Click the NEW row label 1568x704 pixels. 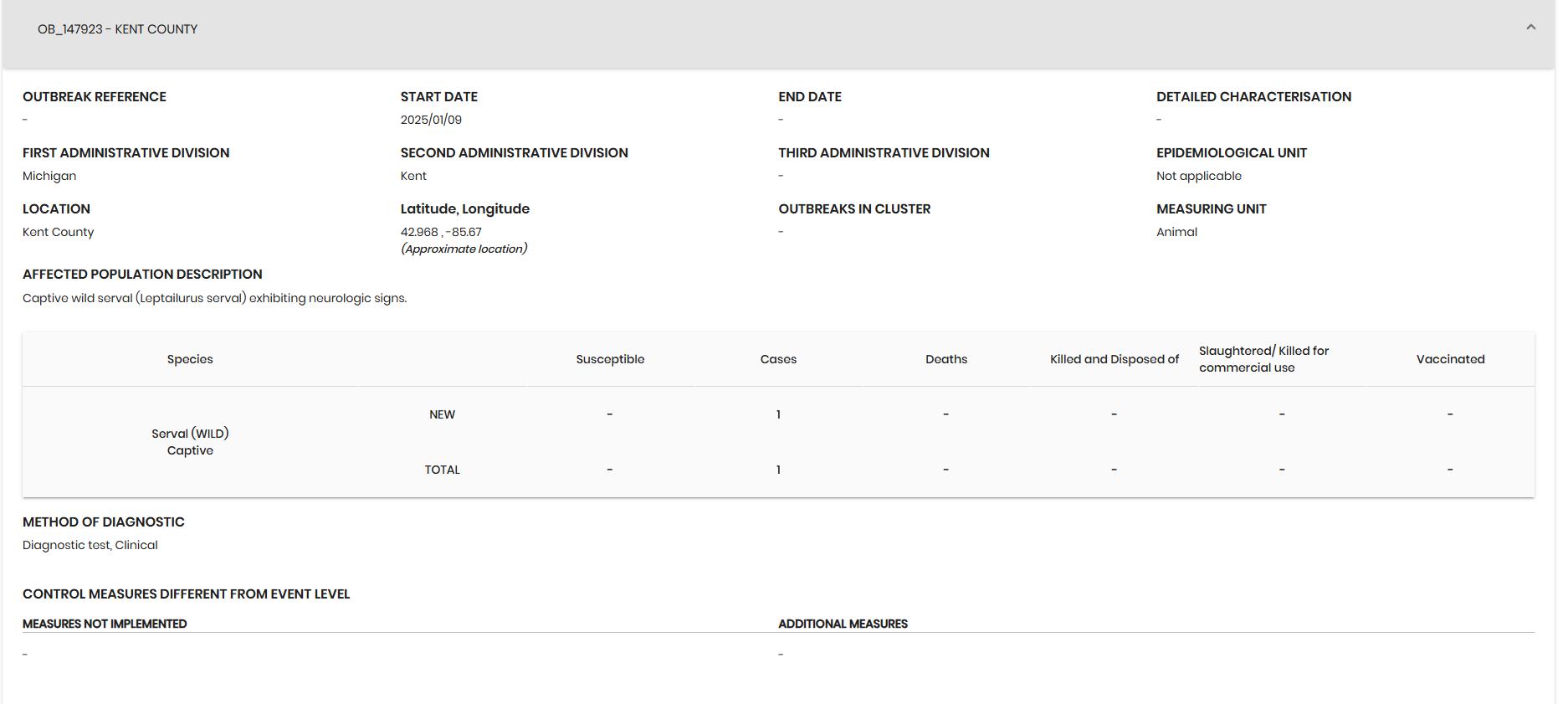[442, 414]
